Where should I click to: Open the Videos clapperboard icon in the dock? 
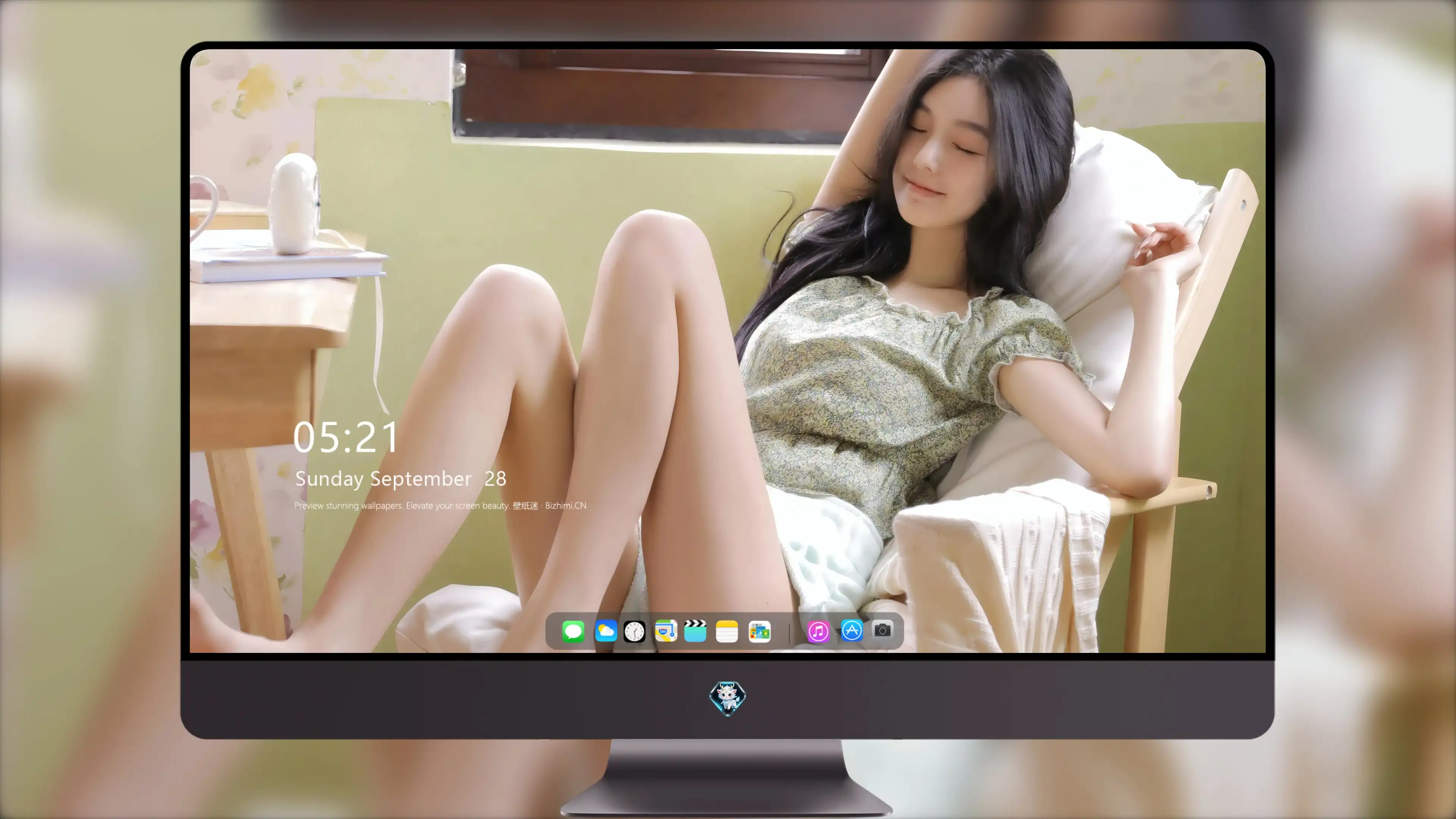[695, 631]
